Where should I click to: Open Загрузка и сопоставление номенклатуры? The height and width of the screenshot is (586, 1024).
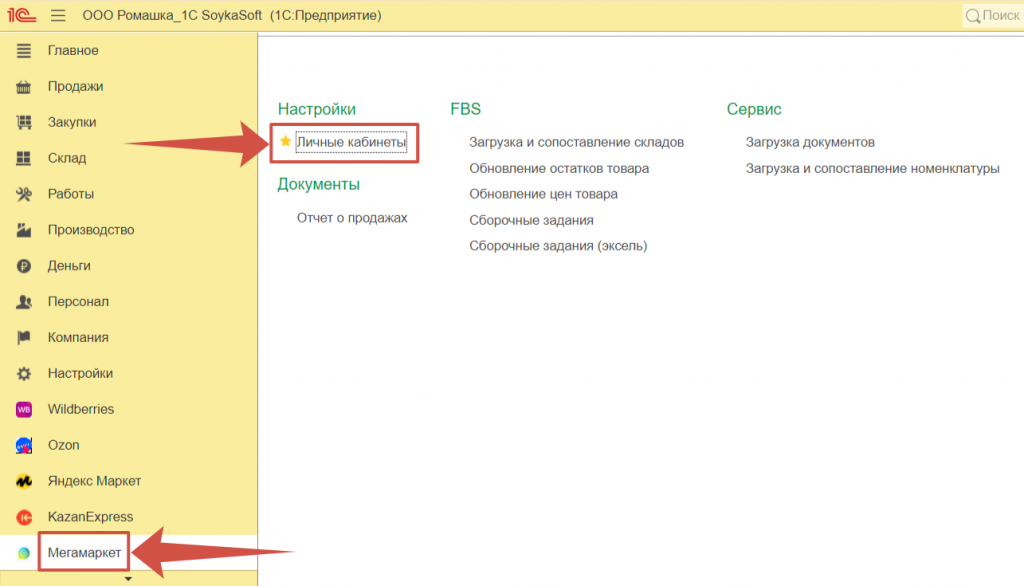872,168
